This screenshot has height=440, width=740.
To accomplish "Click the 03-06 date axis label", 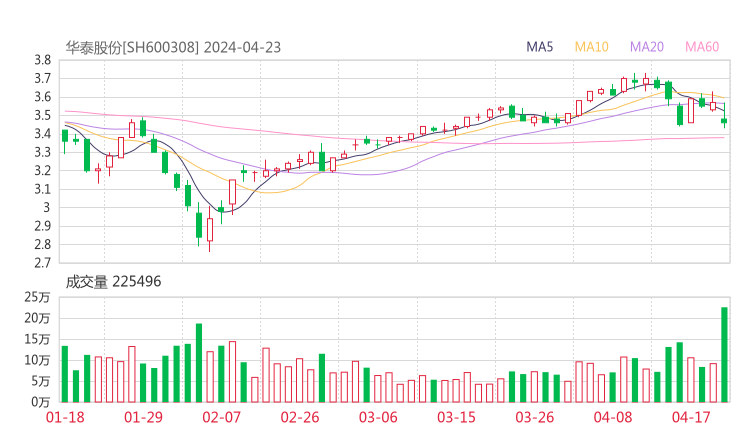I will click(x=378, y=417).
